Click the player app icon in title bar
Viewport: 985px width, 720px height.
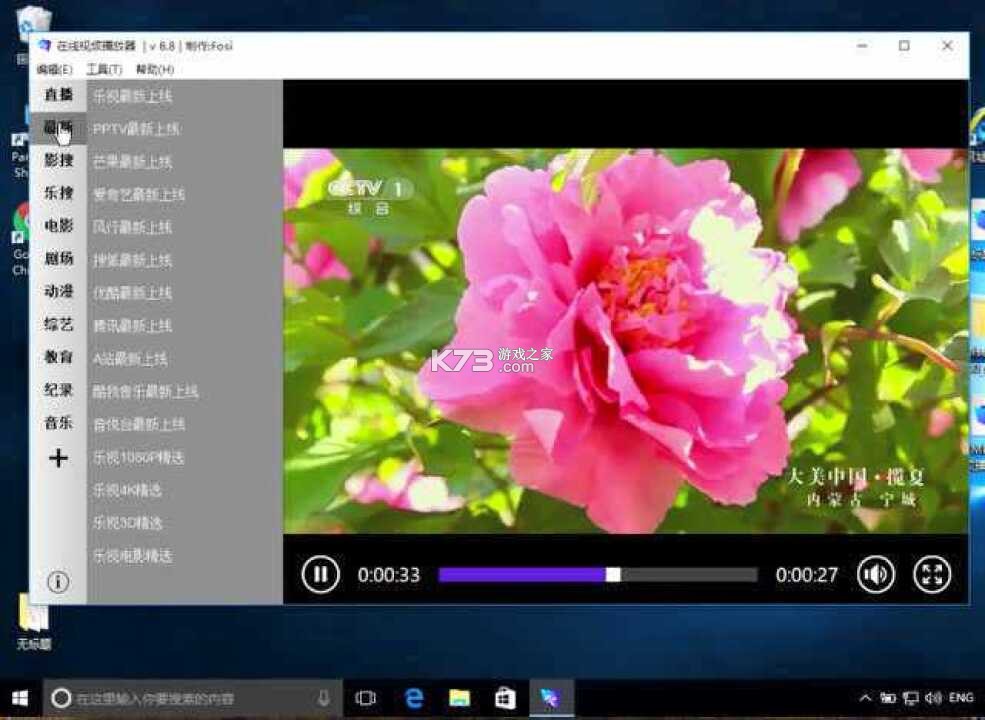click(44, 46)
